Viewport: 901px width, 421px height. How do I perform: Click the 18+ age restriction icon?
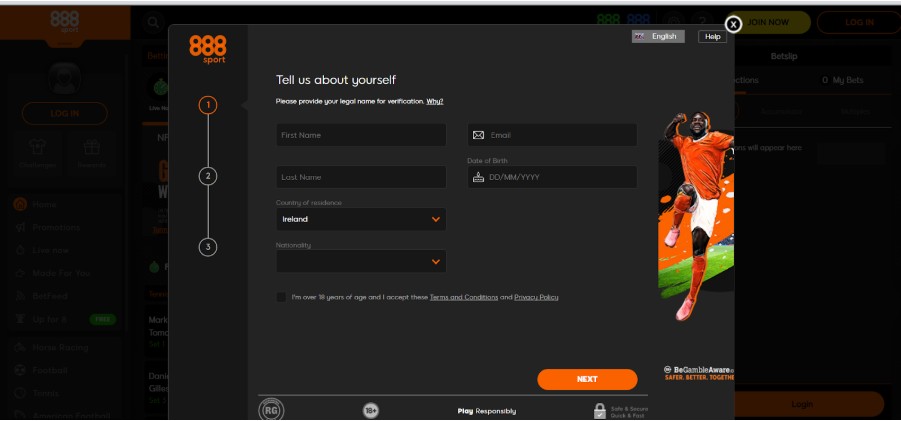tap(371, 409)
